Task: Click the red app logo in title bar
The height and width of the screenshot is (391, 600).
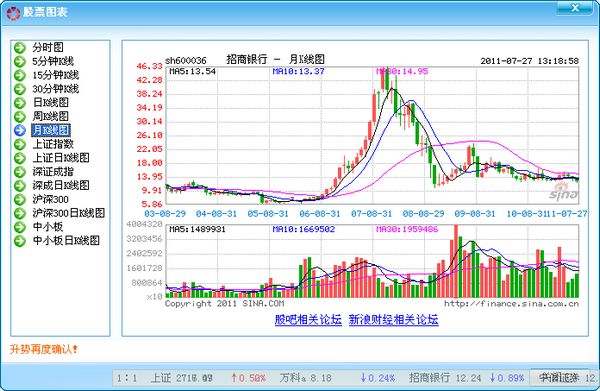Action: [13, 13]
